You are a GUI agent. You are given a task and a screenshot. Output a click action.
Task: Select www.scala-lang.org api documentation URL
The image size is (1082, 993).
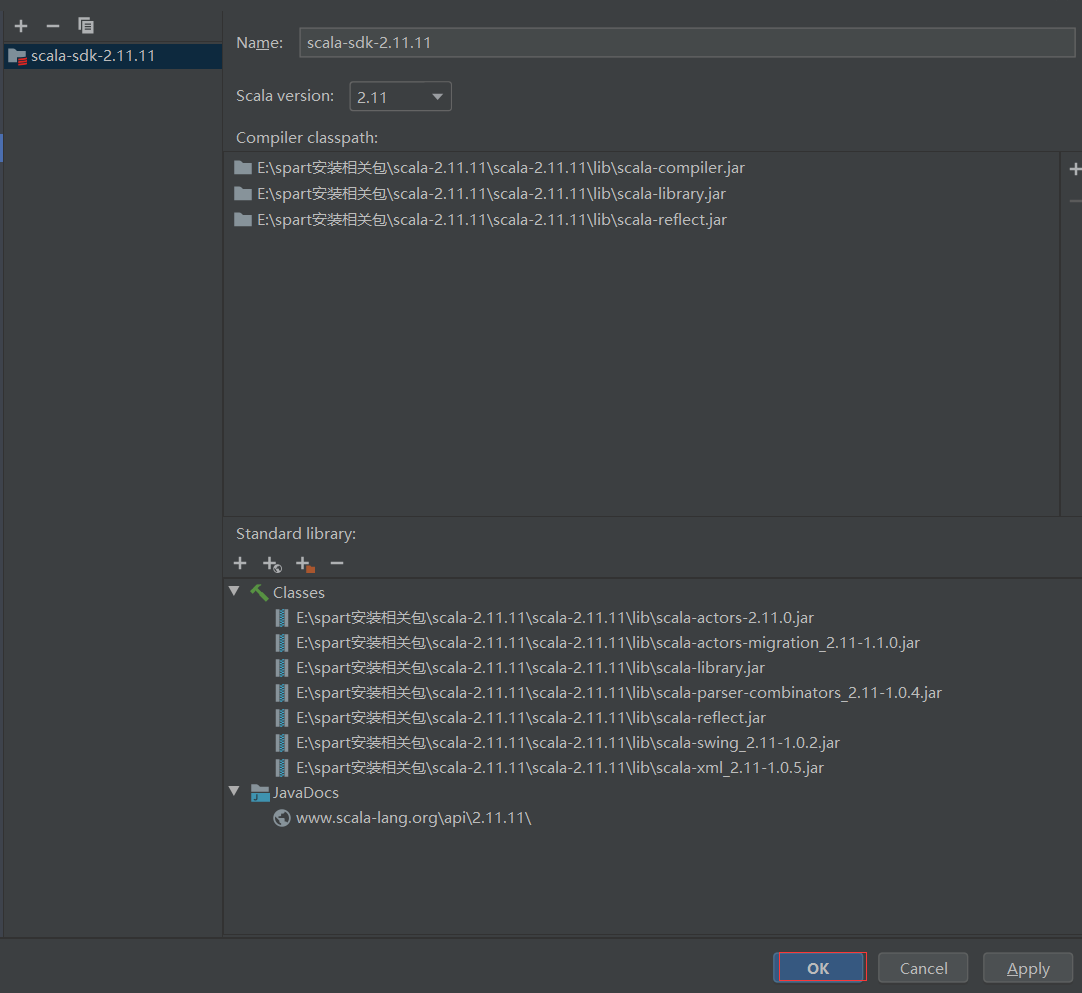413,818
